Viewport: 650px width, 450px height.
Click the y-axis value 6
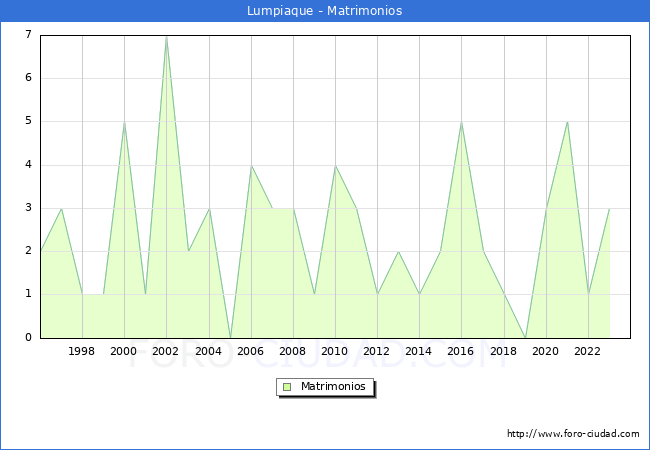click(x=28, y=77)
